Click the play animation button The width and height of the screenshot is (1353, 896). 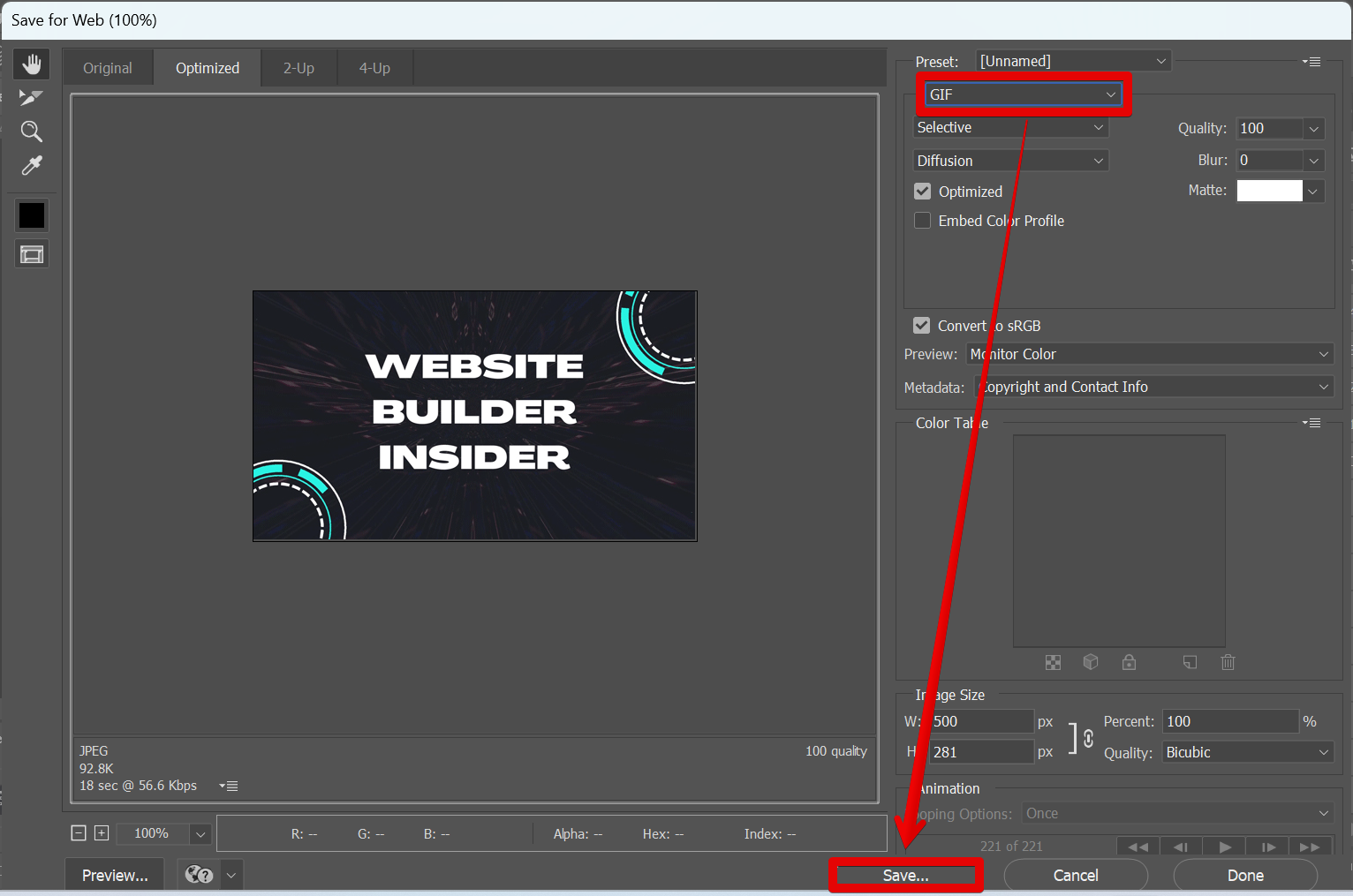coord(1224,847)
